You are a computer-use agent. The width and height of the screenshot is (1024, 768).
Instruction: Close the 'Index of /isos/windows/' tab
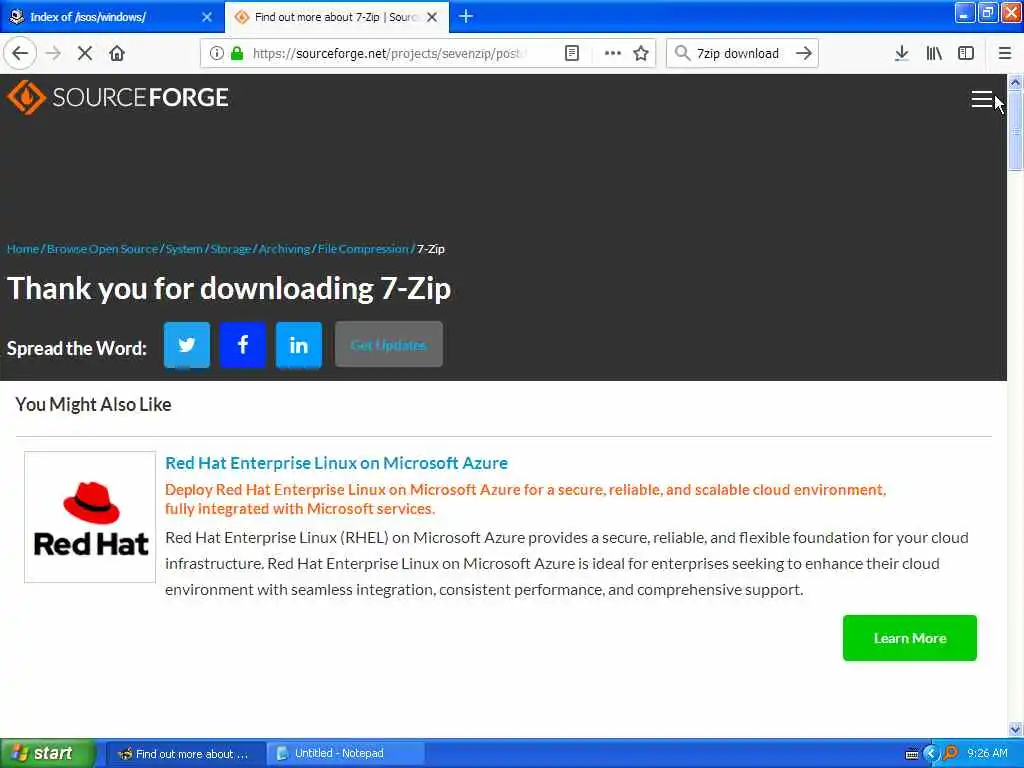(x=207, y=17)
